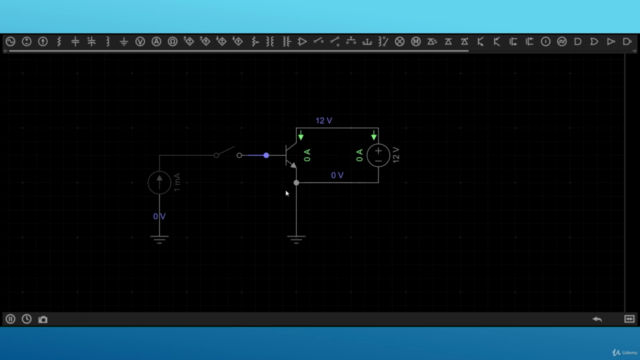Add a NOT gate inverter component
This screenshot has width=640, height=360.
611,42
